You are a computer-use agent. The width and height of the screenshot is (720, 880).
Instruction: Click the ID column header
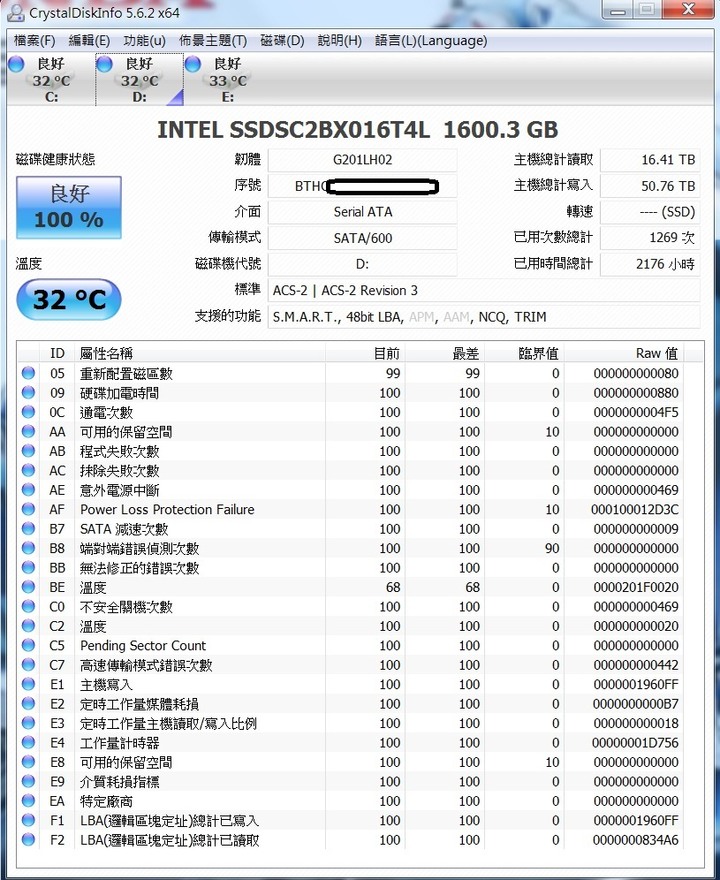pyautogui.click(x=57, y=353)
